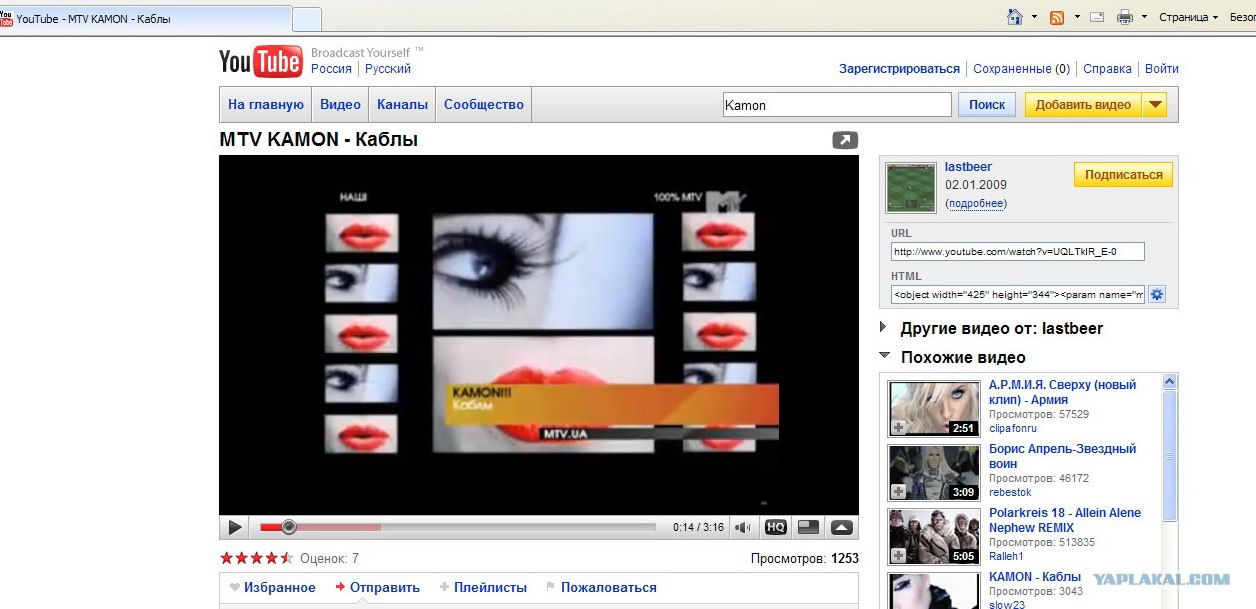This screenshot has width=1256, height=609.
Task: Open the KAMON - Каблы related video link
Action: (1035, 577)
